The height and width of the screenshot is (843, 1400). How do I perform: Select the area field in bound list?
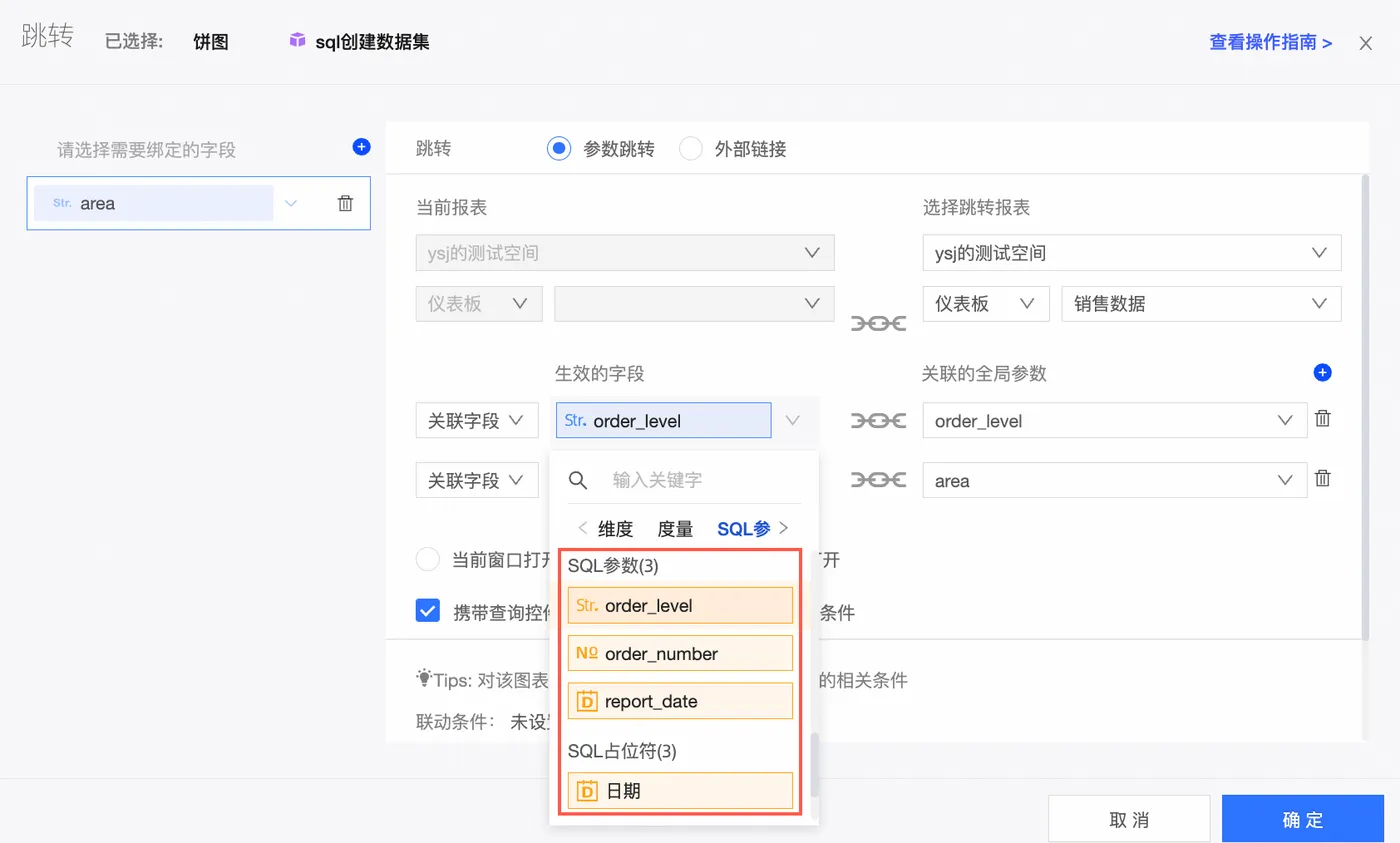(x=154, y=203)
